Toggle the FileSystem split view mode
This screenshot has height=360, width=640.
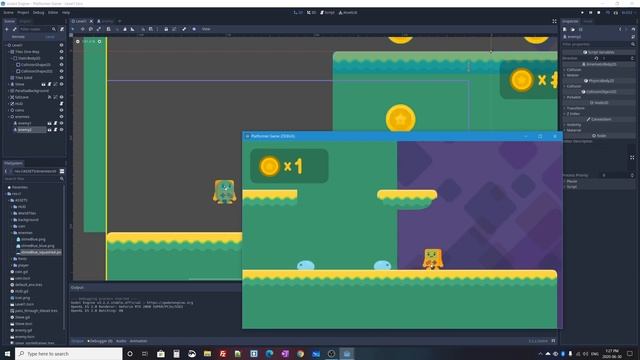[x=62, y=171]
